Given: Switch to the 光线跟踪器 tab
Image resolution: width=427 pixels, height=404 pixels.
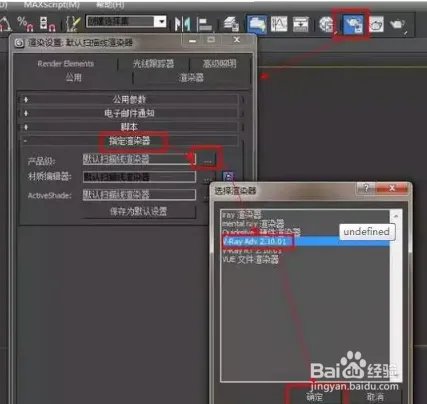Looking at the screenshot, I should 153,63.
